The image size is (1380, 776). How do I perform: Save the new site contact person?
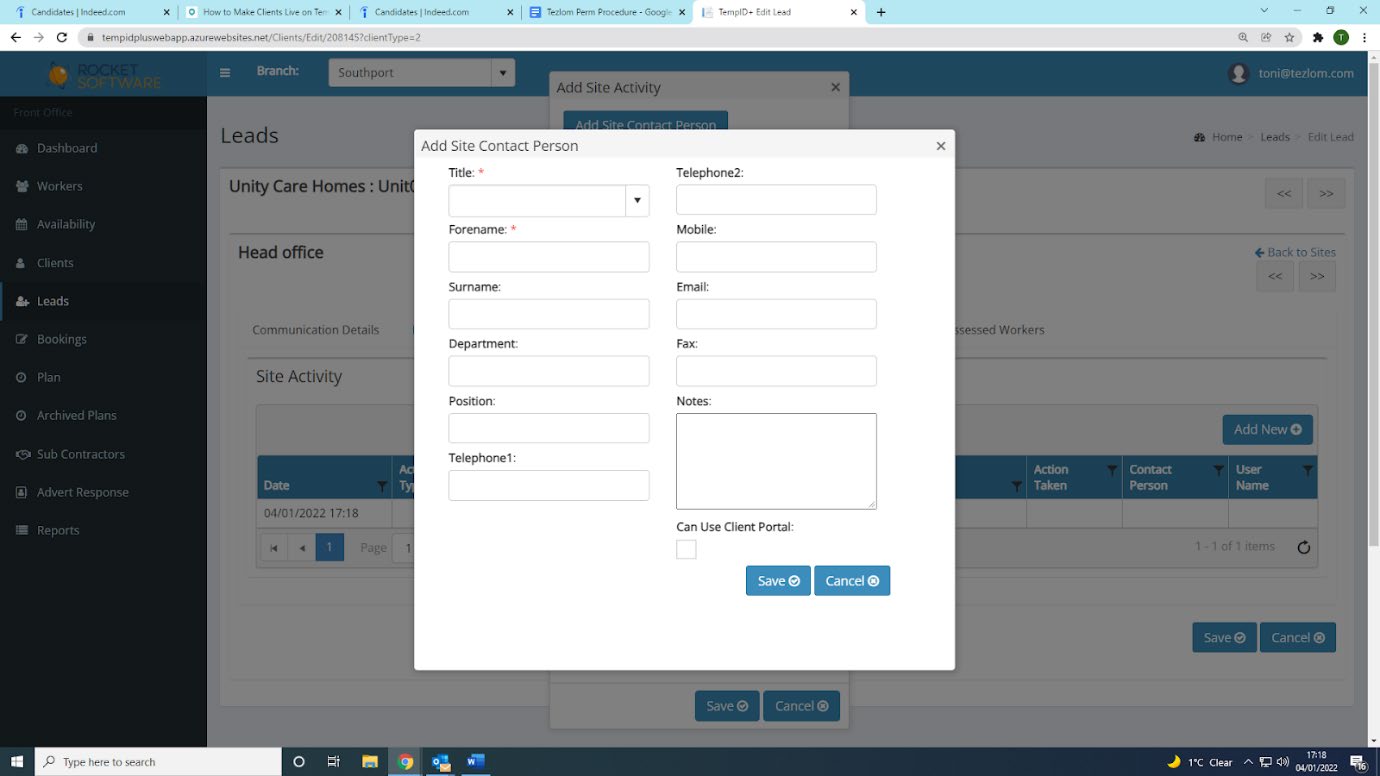(777, 581)
